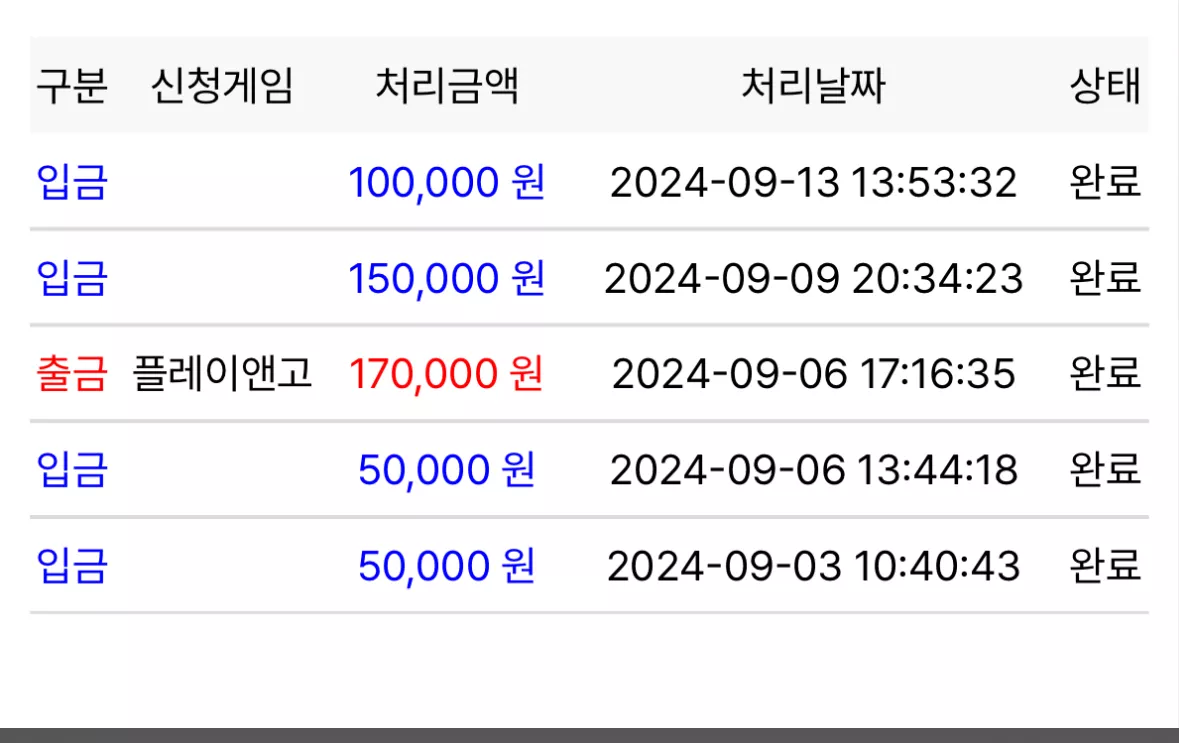Click 입금 label in the 100,000 원 row
The image size is (1179, 743).
[72, 182]
